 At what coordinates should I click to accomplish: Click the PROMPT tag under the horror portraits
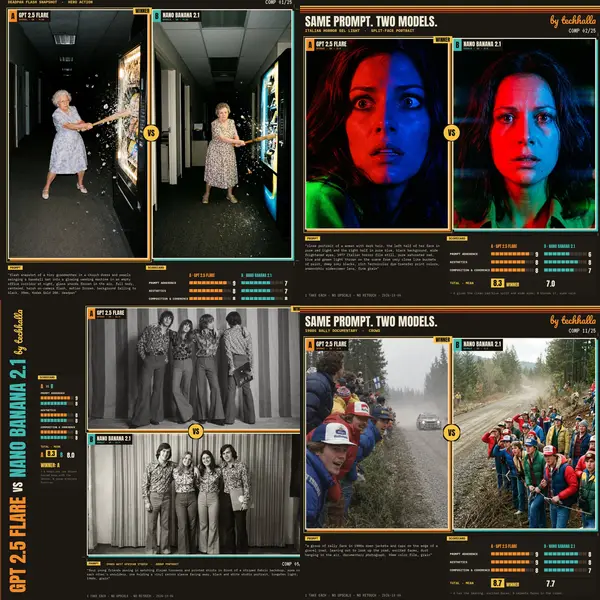[312, 238]
